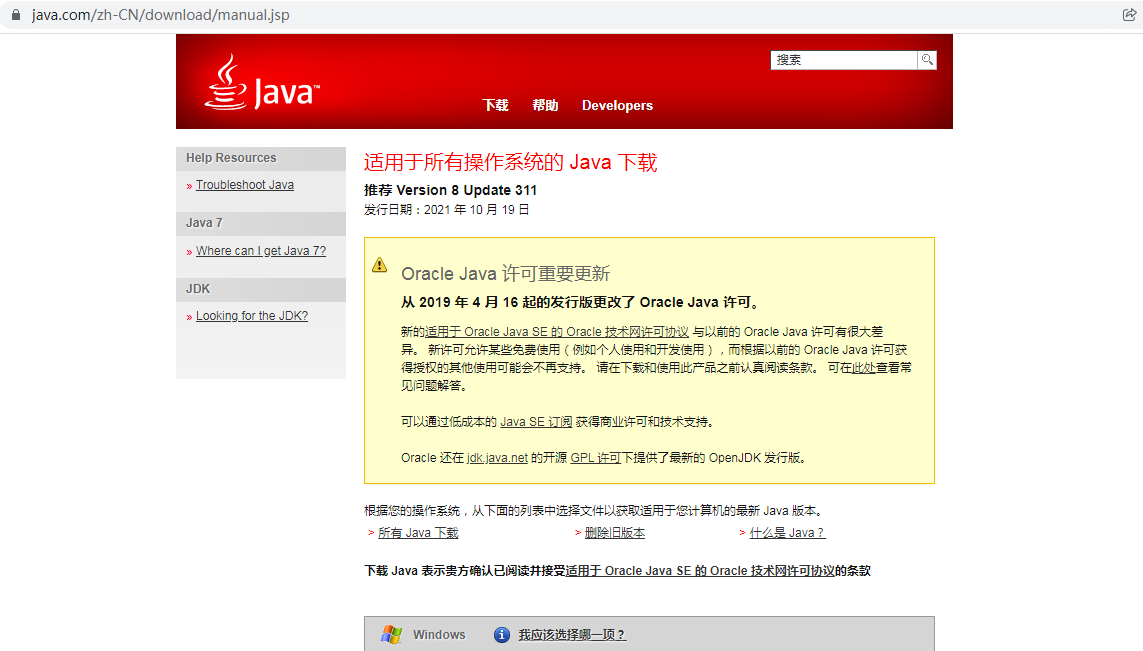Click the Java 7 sidebar heading

(x=204, y=223)
